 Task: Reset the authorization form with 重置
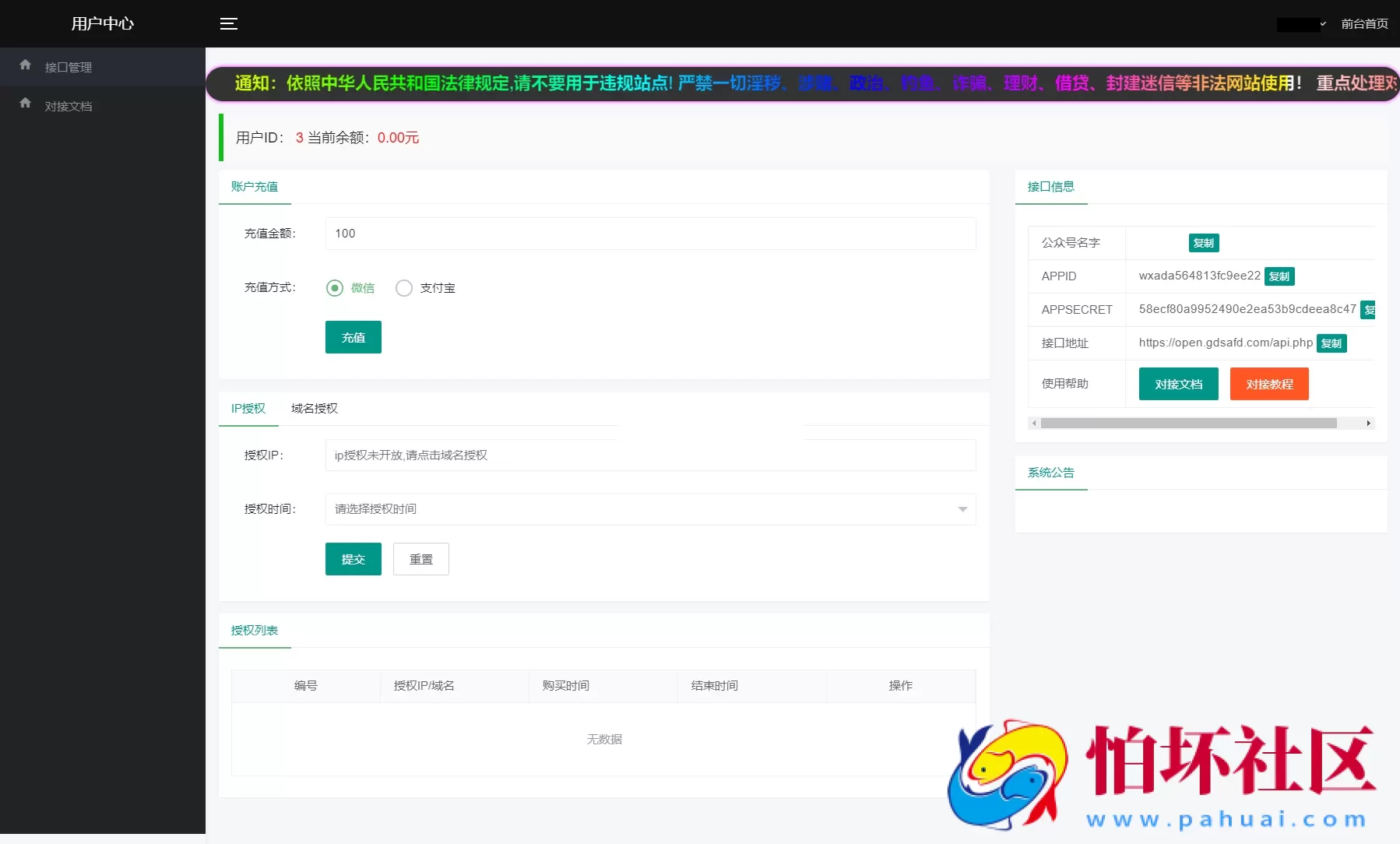420,558
